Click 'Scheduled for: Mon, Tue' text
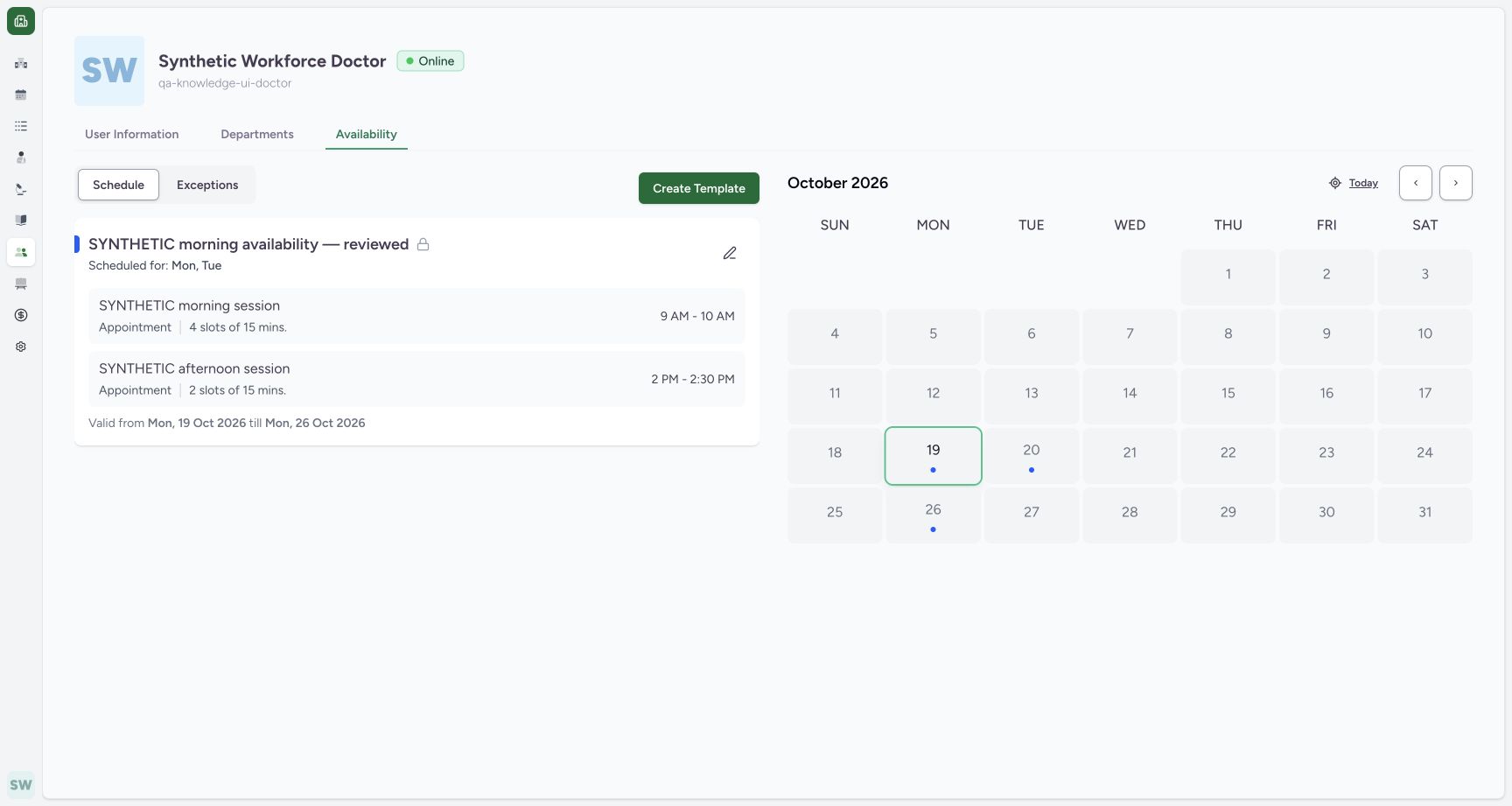The width and height of the screenshot is (1512, 806). coord(155,265)
